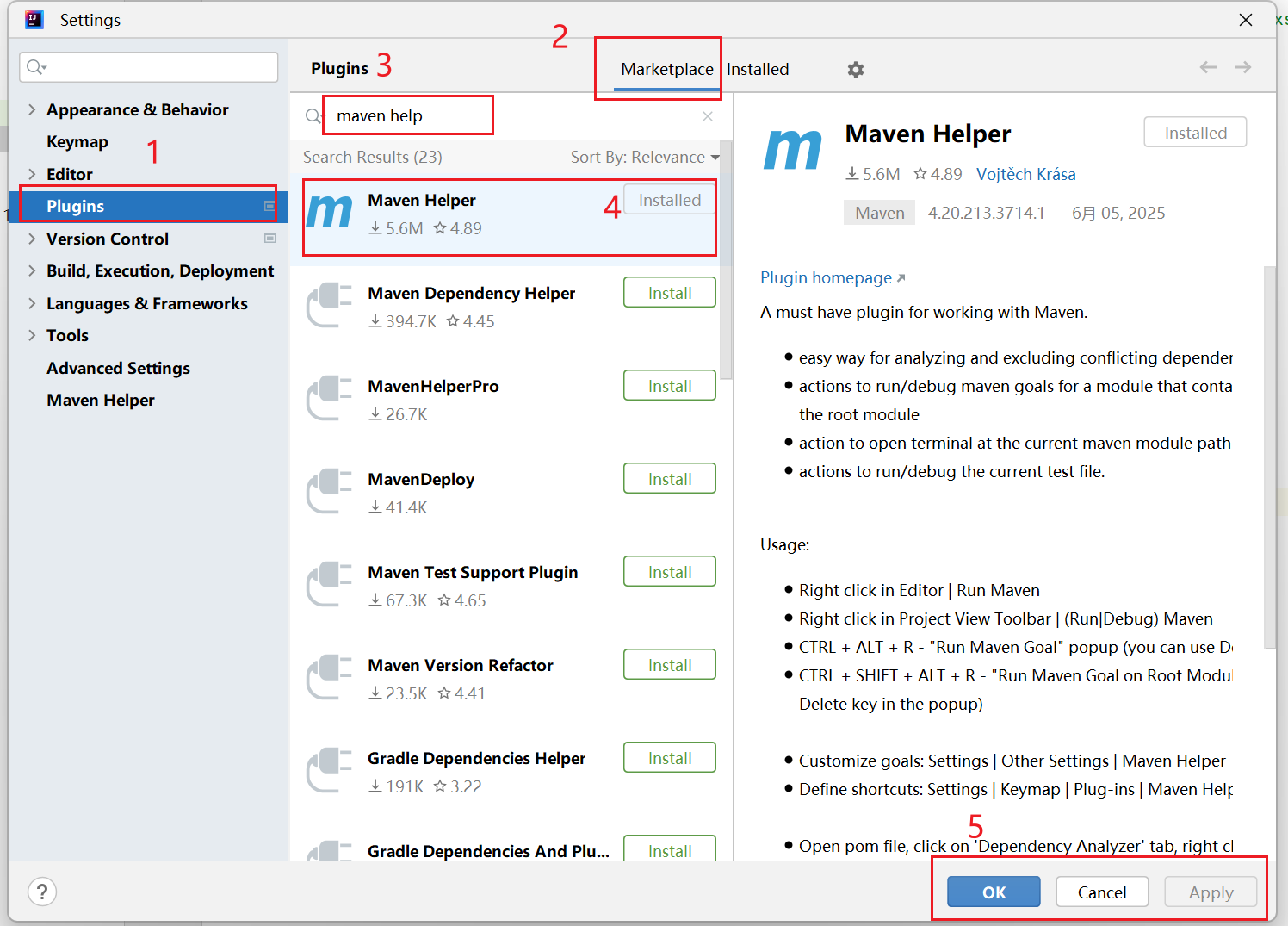Open the Sort By: Relevance dropdown

(x=645, y=158)
